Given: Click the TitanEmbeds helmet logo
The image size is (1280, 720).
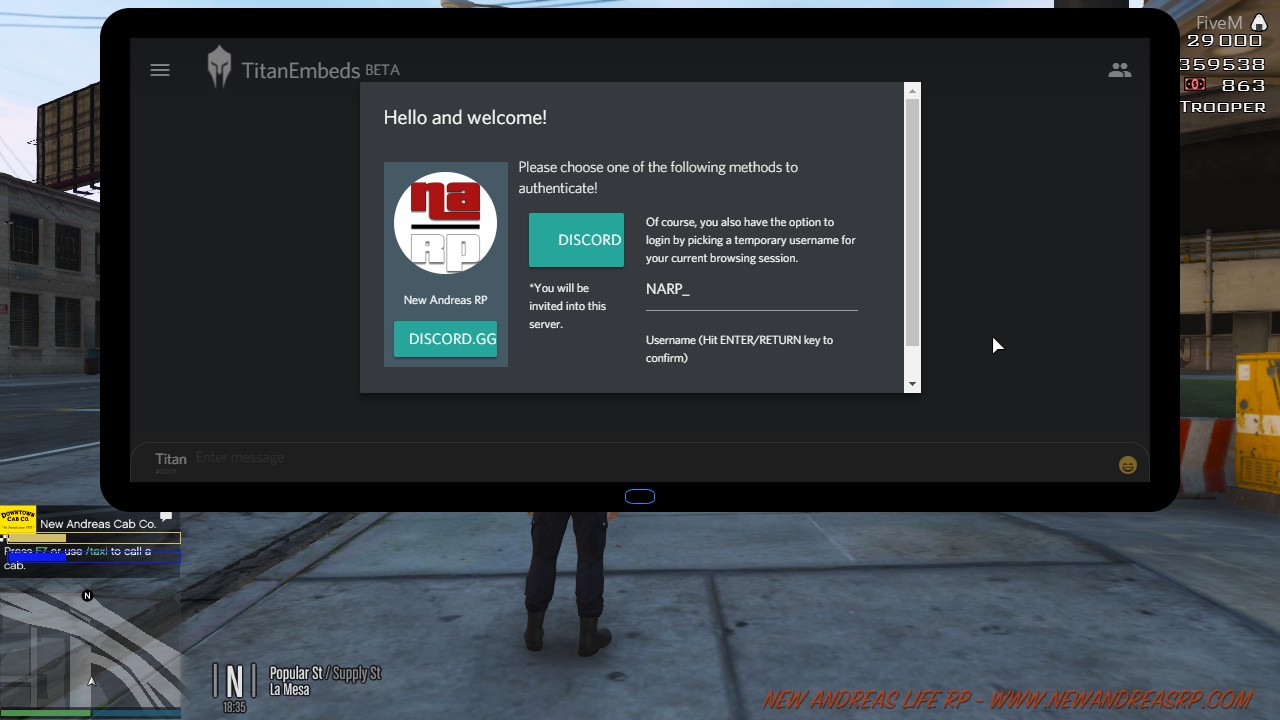Looking at the screenshot, I should tap(219, 68).
